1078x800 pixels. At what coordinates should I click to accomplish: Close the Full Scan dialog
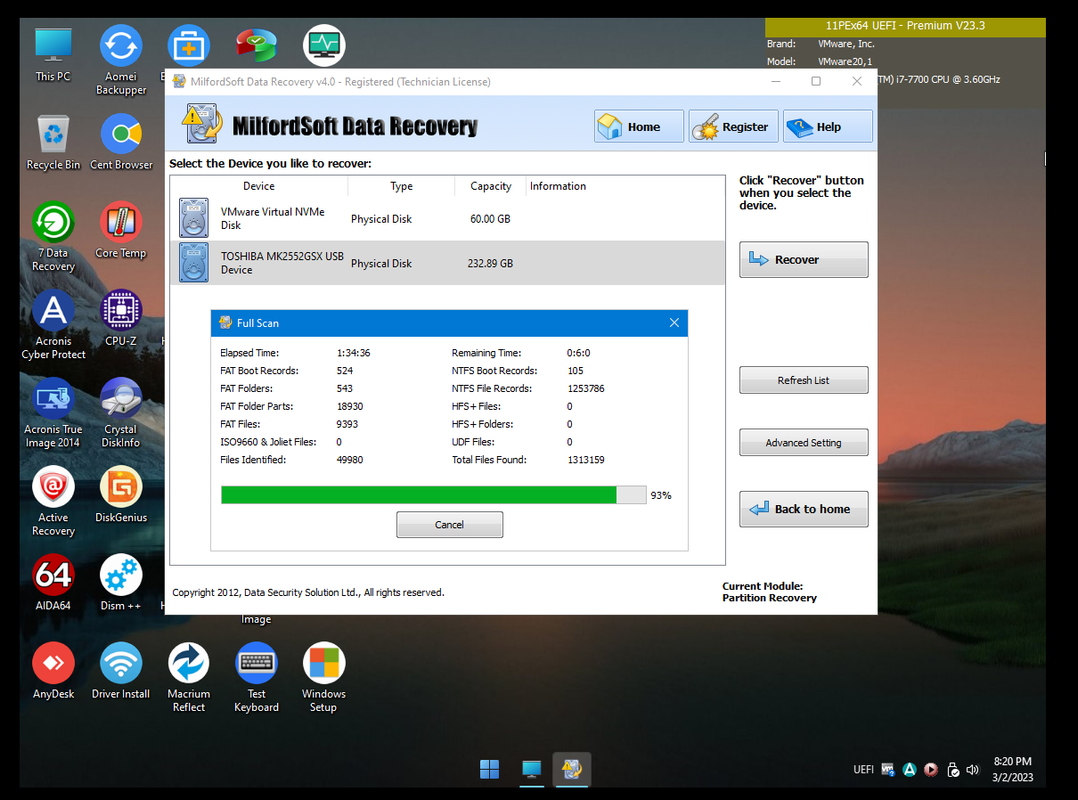pyautogui.click(x=674, y=323)
